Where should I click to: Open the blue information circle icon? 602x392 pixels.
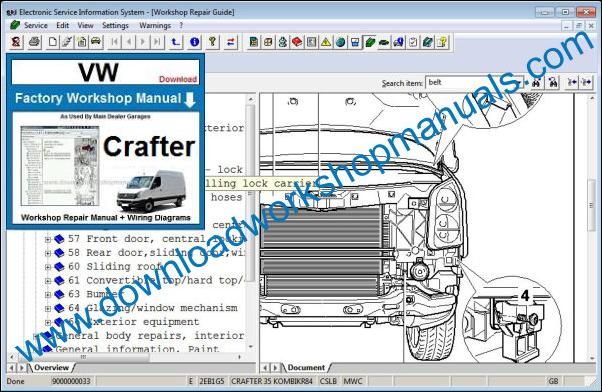(x=194, y=42)
